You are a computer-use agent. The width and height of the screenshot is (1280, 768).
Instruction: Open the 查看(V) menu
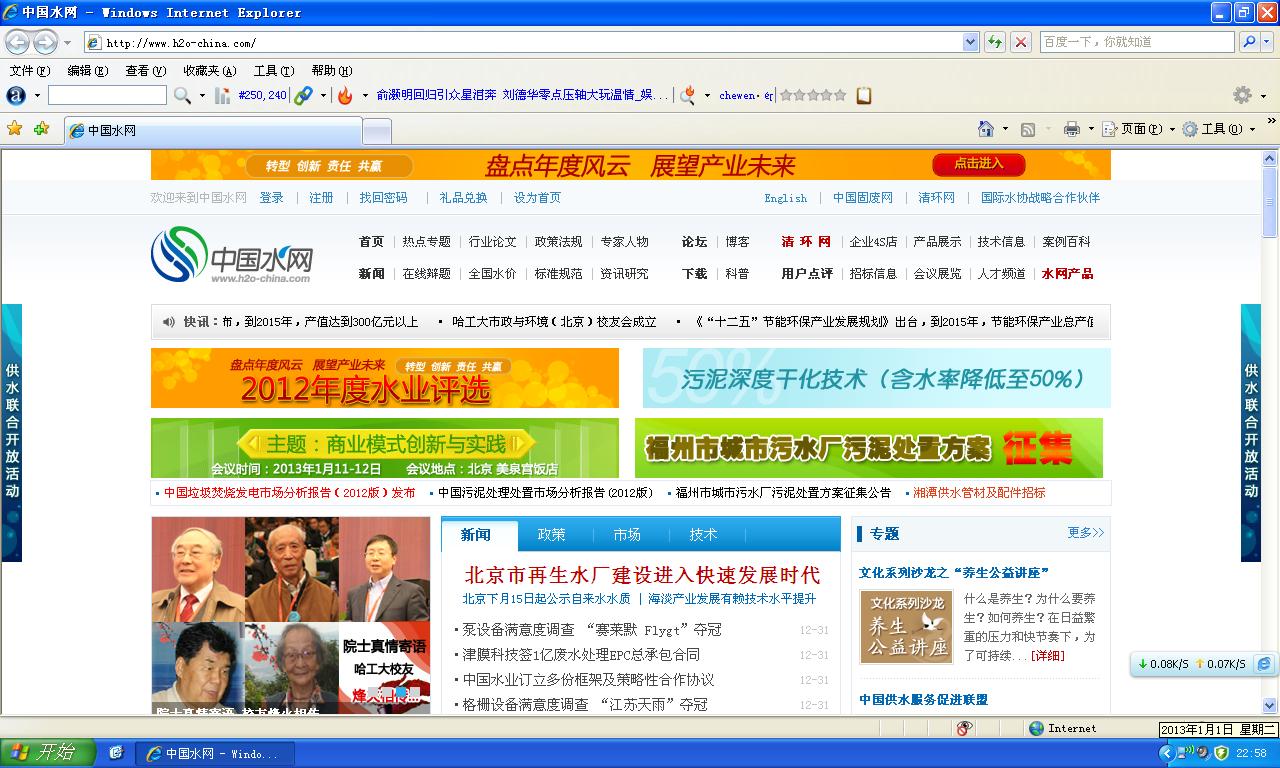(146, 71)
